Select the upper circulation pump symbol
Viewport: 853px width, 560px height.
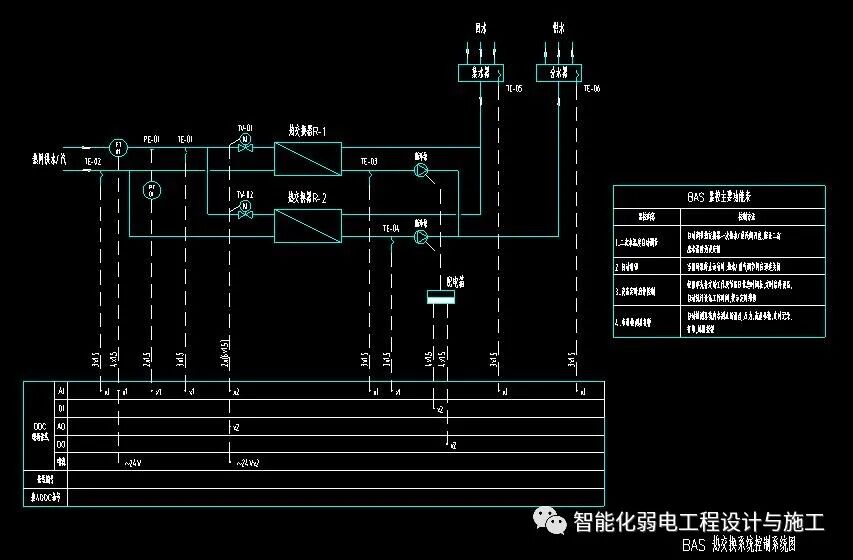pos(421,171)
